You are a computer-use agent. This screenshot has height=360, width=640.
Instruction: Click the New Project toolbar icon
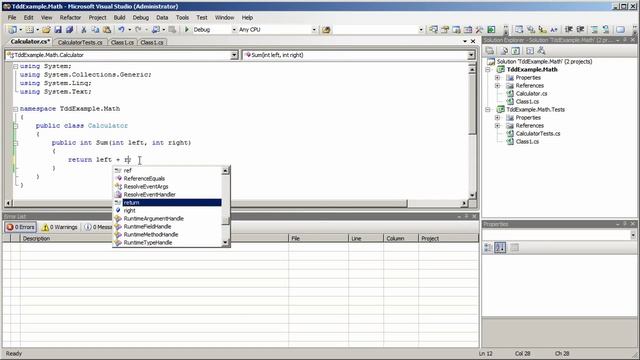coord(13,29)
